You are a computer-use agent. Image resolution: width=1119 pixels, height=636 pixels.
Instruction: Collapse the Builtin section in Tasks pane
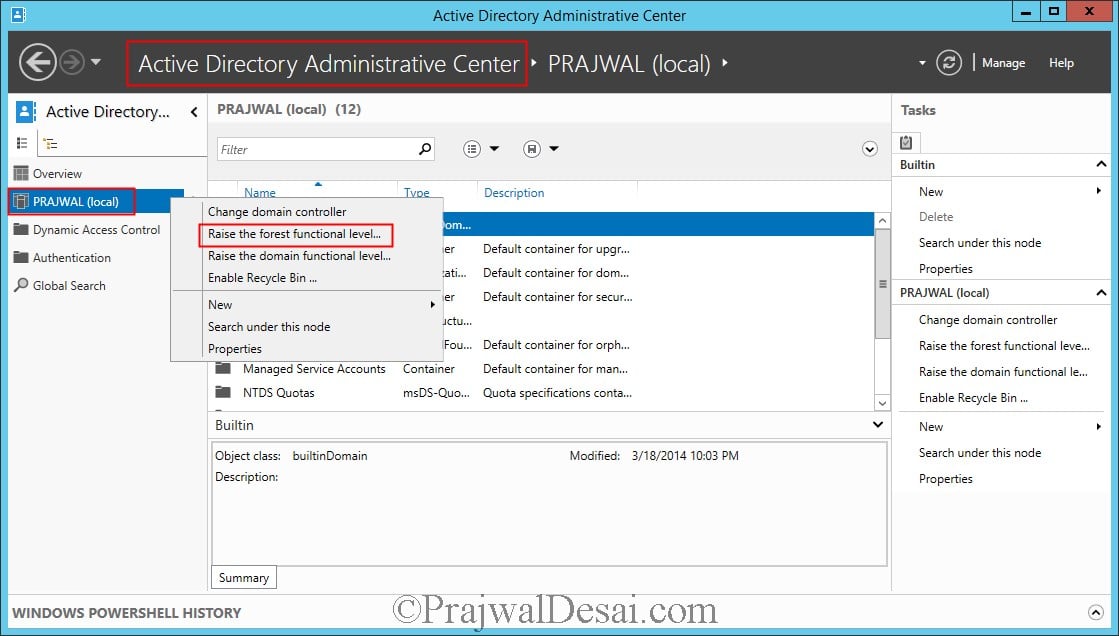click(1101, 164)
